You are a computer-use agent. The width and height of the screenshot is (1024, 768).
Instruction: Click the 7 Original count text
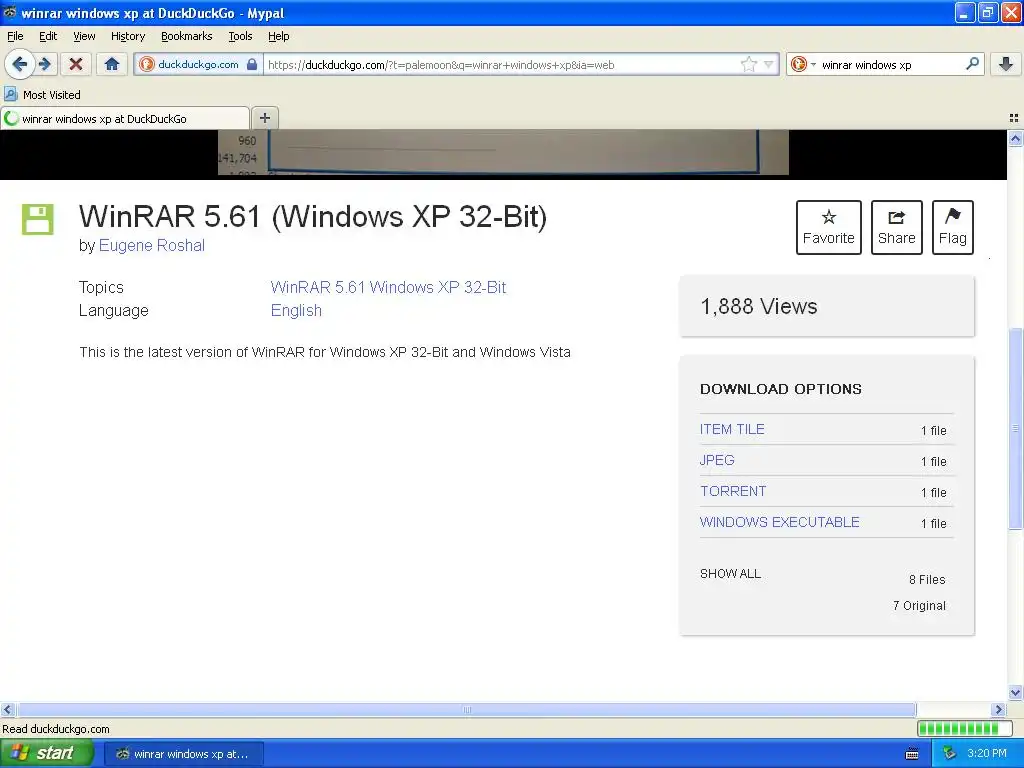(x=919, y=605)
